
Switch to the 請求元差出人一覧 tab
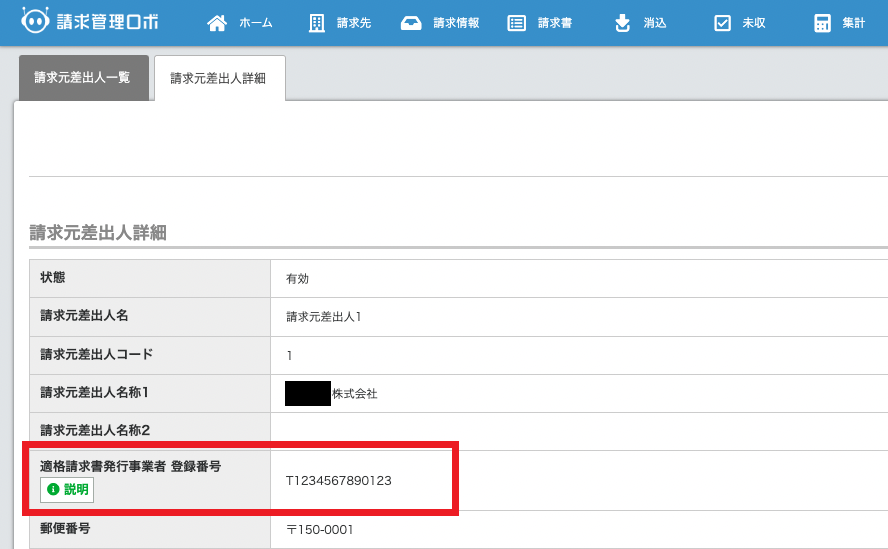[82, 78]
